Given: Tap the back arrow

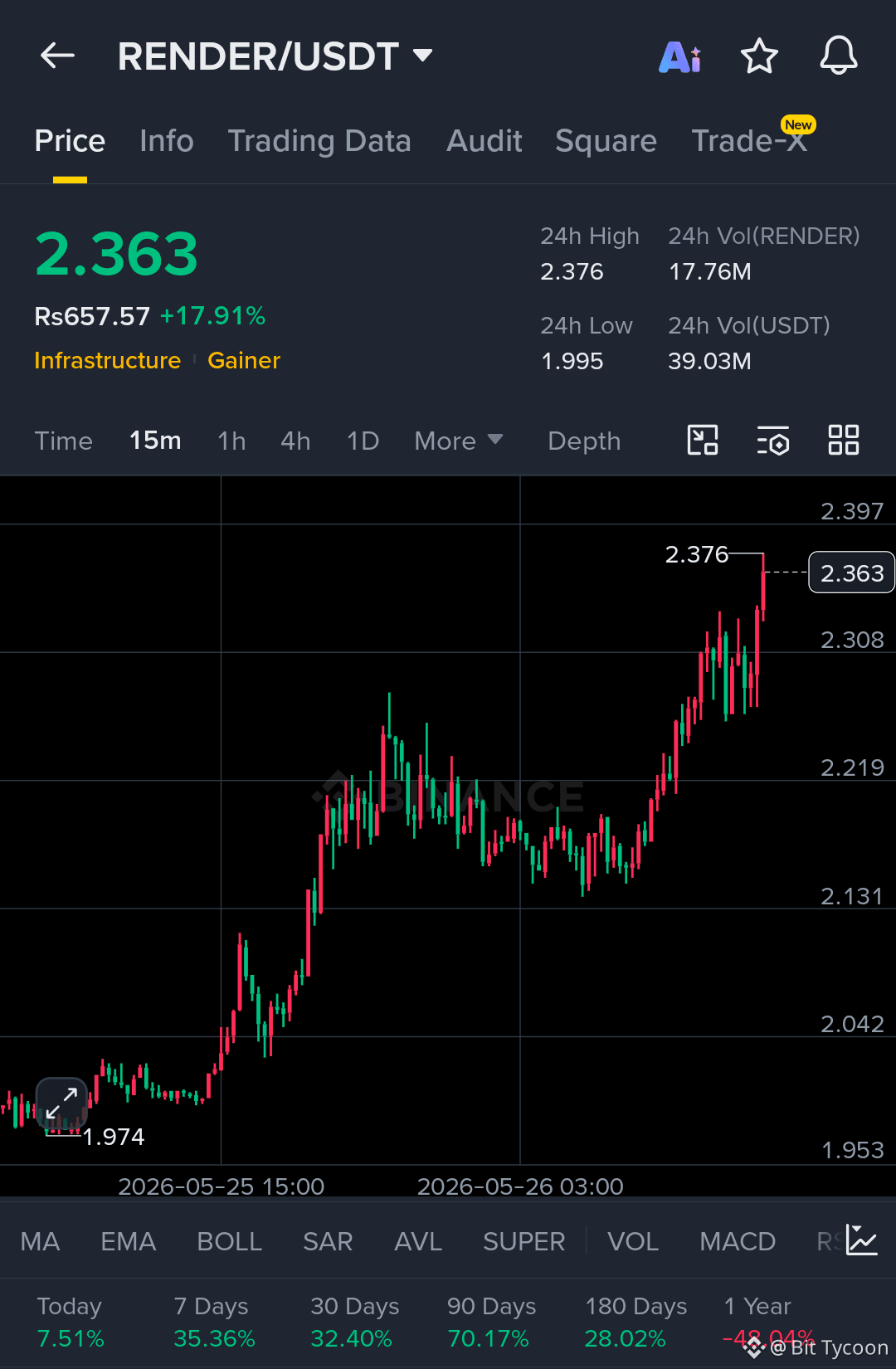Looking at the screenshot, I should tap(57, 56).
